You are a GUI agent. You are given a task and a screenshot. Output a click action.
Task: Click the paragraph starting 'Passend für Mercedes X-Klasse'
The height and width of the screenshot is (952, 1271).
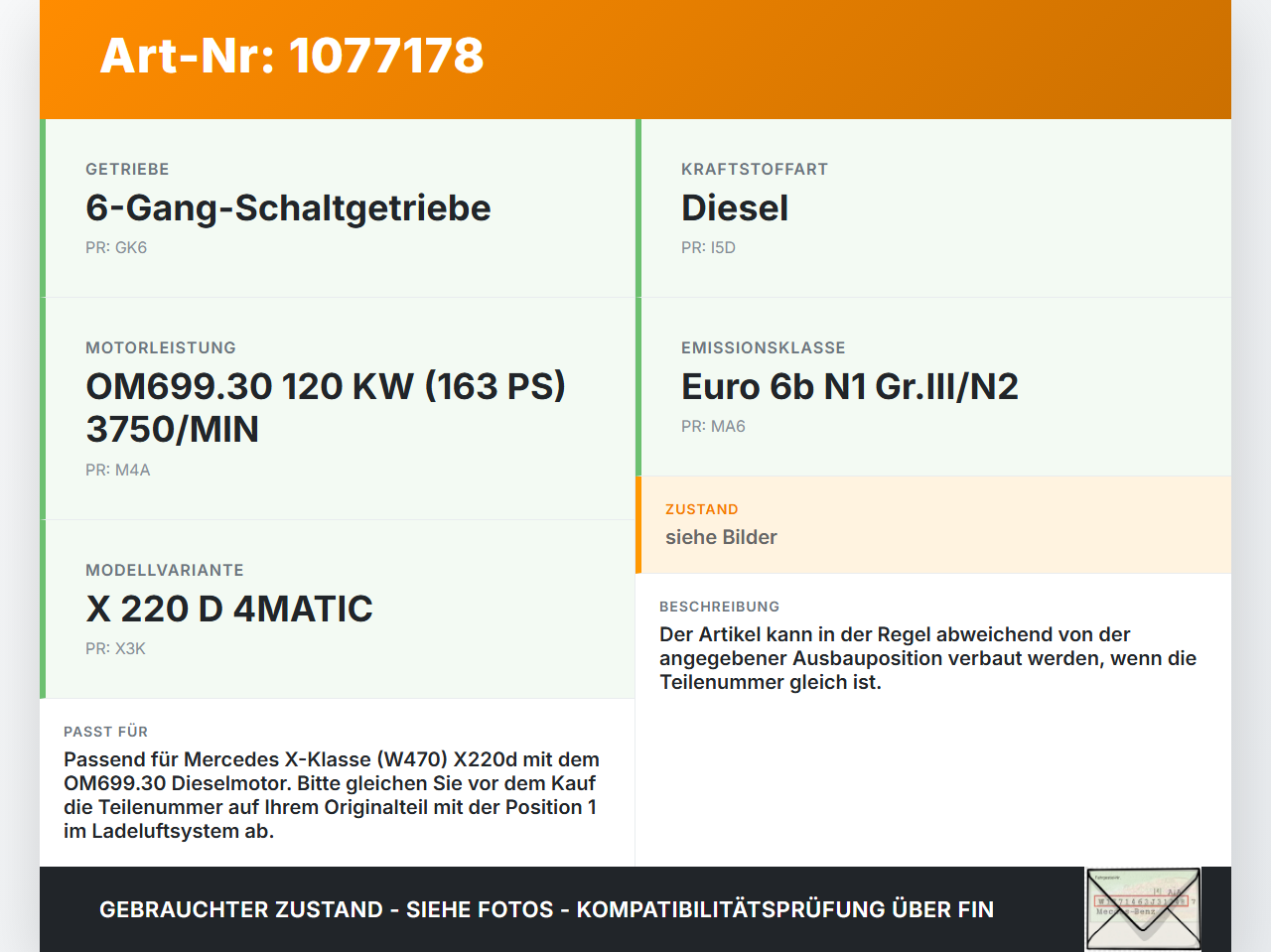[332, 795]
